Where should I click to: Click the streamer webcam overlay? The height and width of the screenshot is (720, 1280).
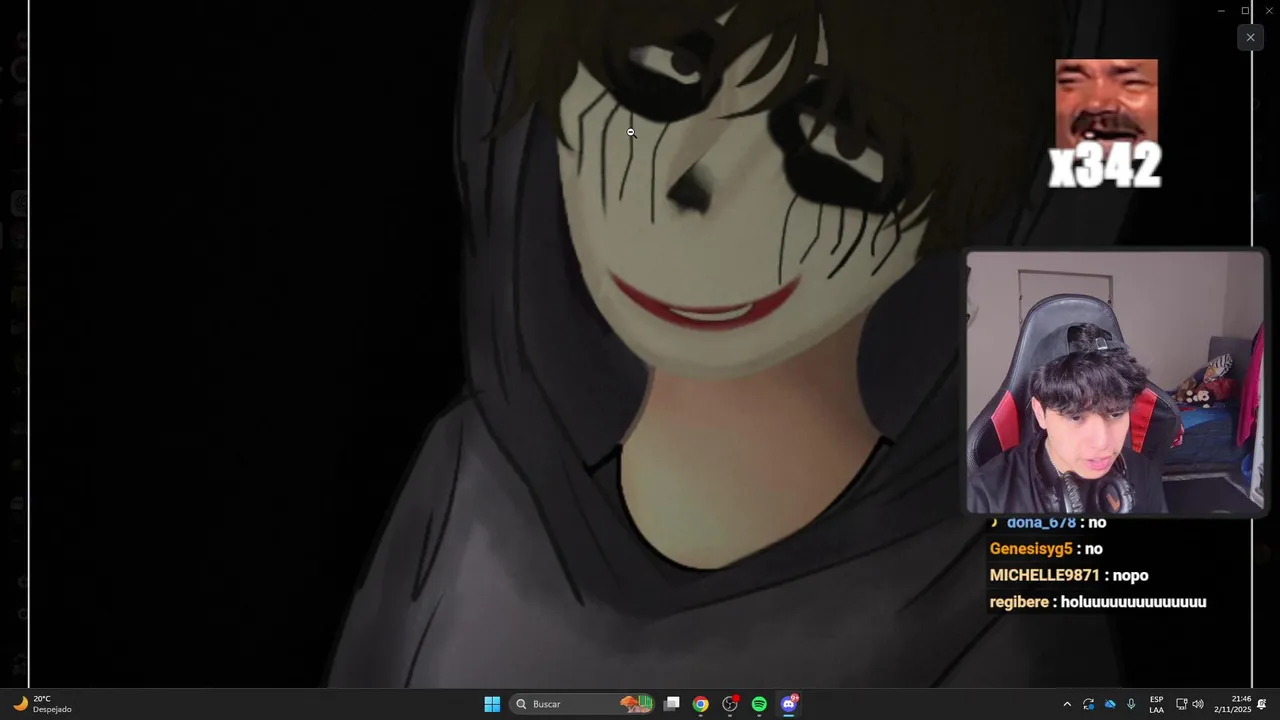coord(1115,382)
